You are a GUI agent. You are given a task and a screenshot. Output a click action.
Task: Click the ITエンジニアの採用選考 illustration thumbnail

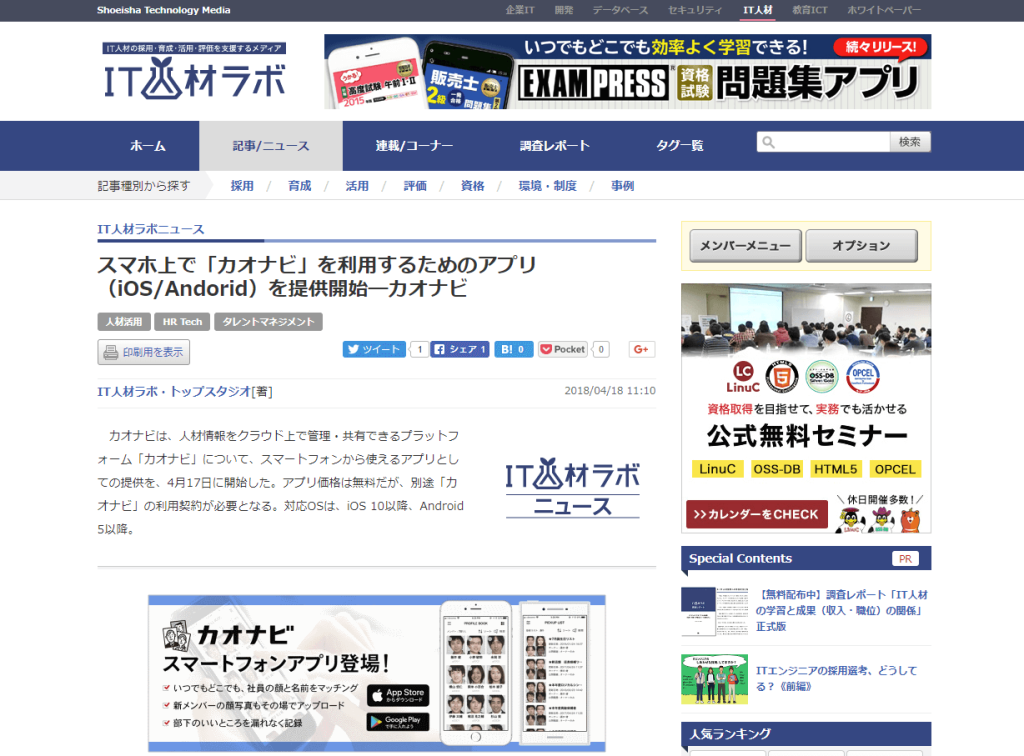tap(714, 679)
